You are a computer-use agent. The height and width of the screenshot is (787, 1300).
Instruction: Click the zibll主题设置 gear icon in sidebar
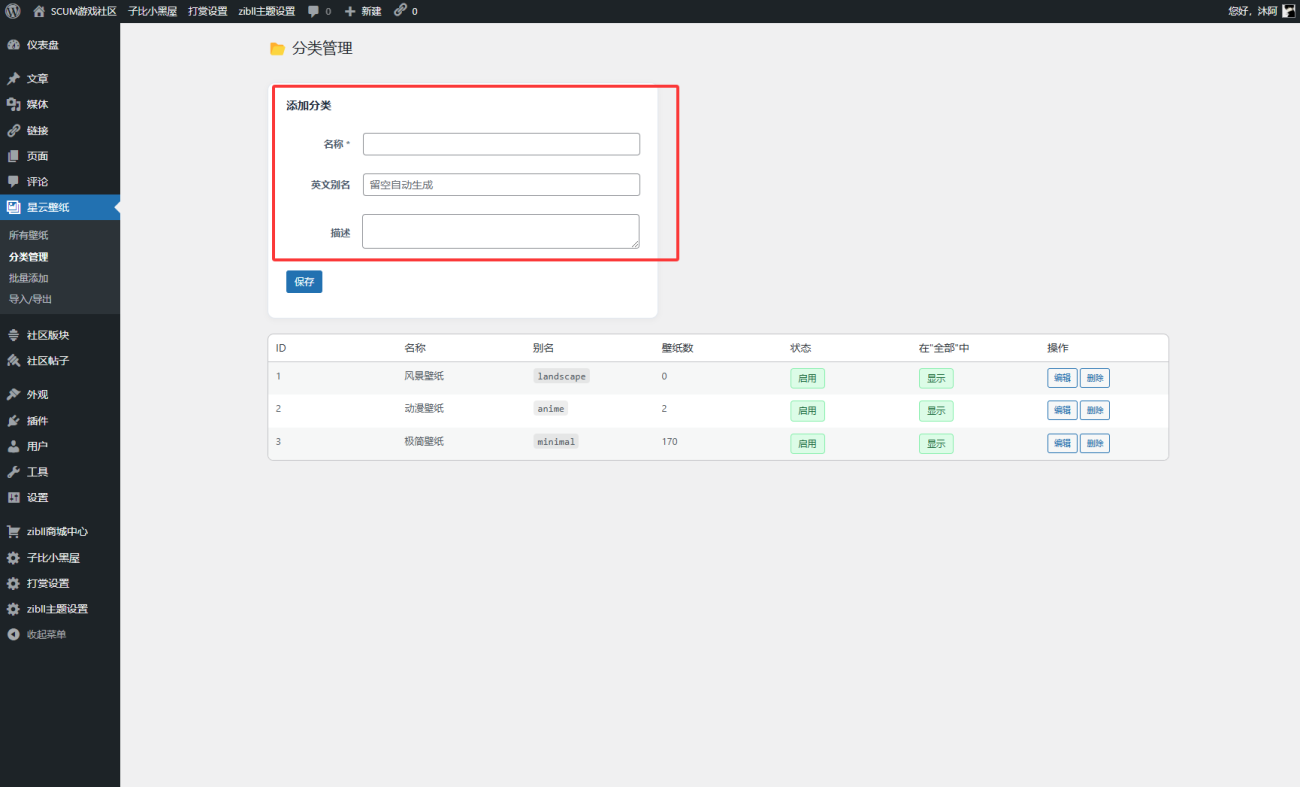click(x=14, y=609)
